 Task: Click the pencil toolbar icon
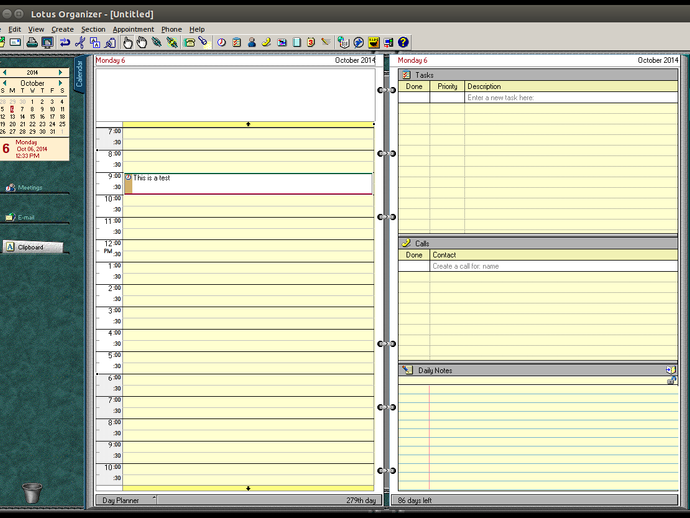326,42
